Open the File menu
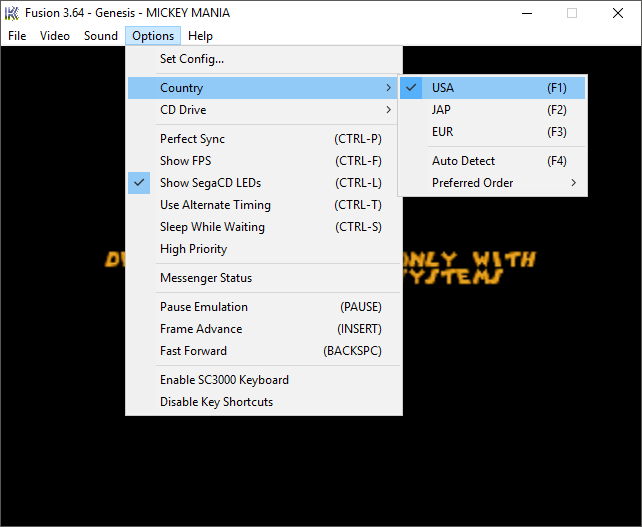The height and width of the screenshot is (527, 642). coord(17,36)
